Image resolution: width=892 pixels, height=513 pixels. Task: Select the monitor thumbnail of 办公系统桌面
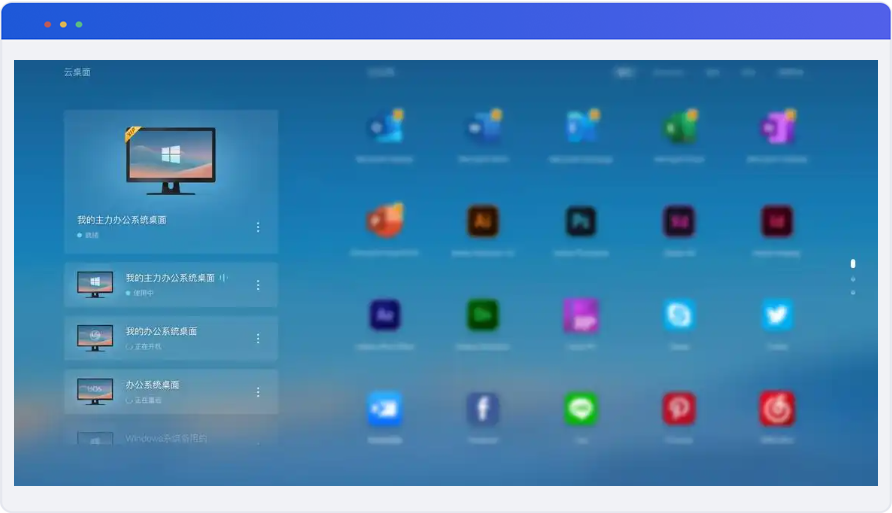coord(95,392)
